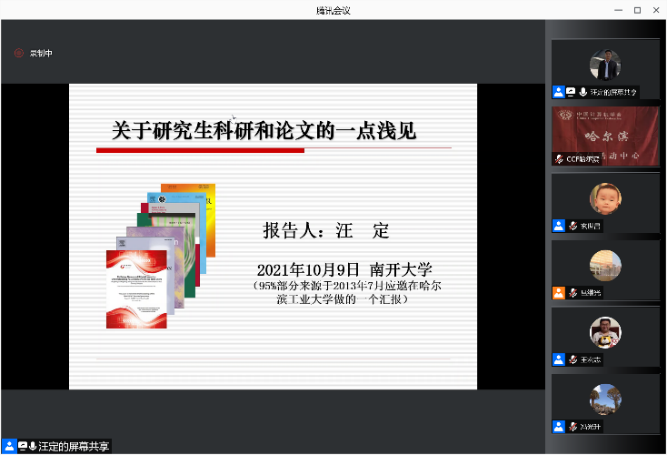Click the palm-tree sky avatar in the bottom tile
Viewport: 667px width, 455px height.
point(605,398)
